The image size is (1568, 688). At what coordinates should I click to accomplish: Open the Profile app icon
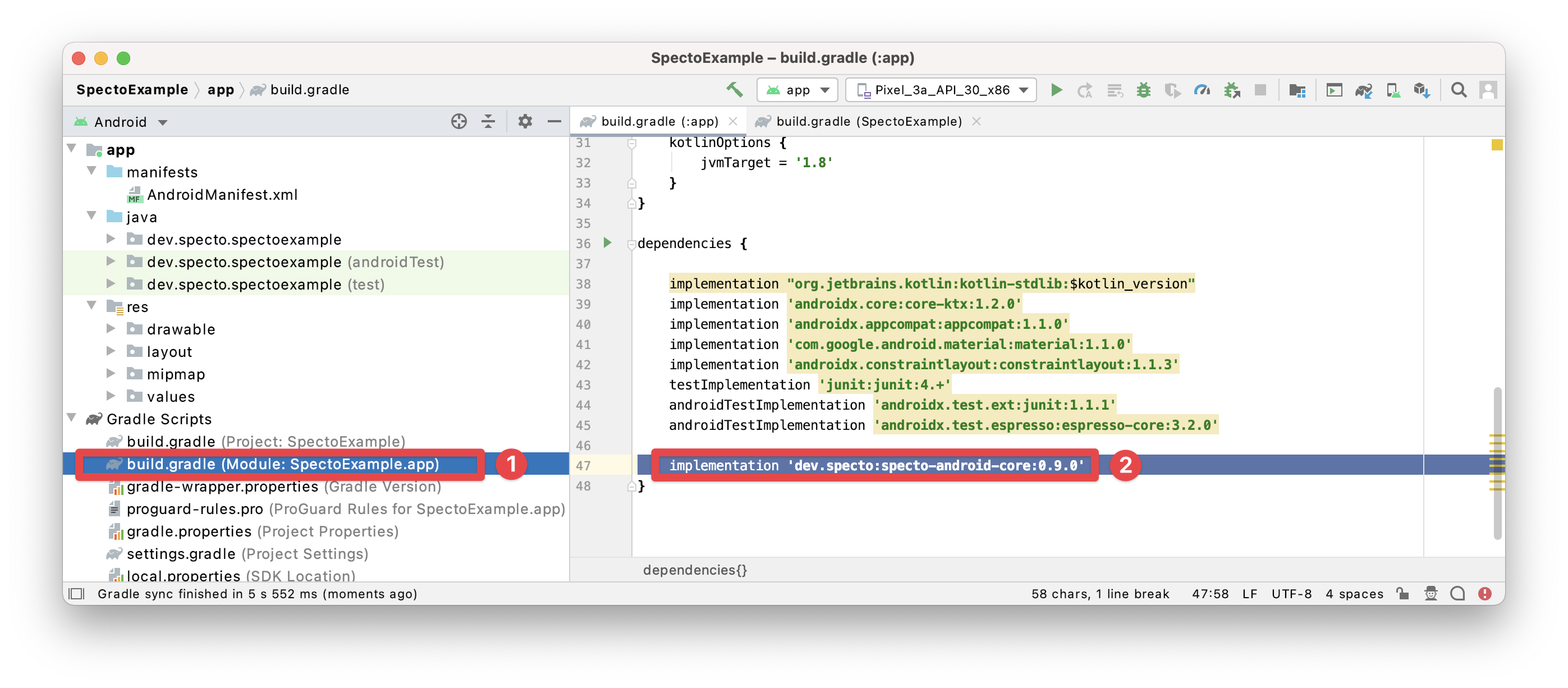click(x=1202, y=90)
